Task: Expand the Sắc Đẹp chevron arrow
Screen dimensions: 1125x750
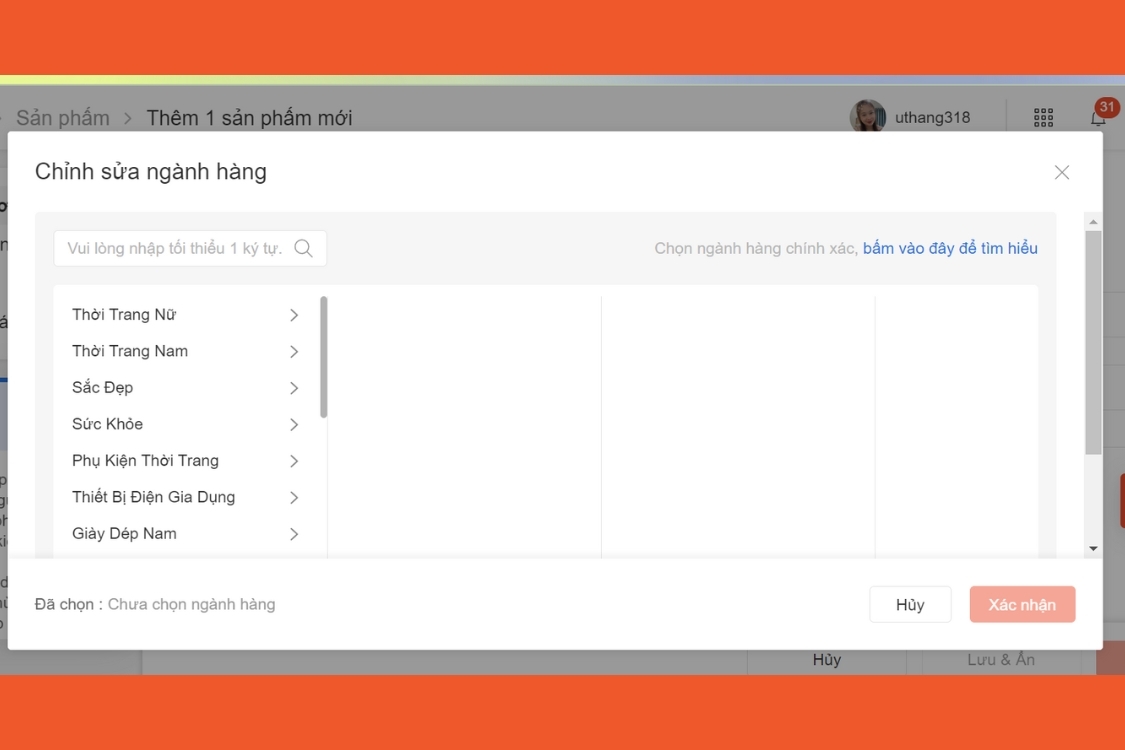Action: [293, 388]
